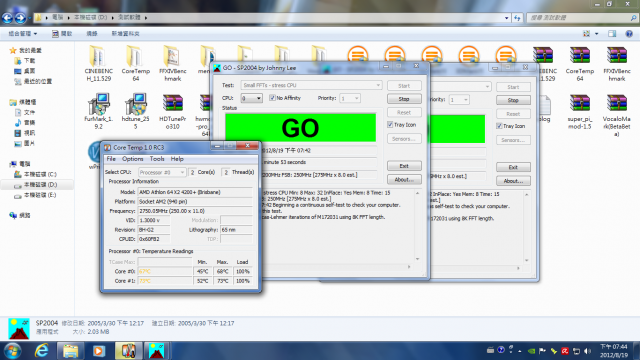
Task: Open Explorer help icon
Action: (629, 34)
